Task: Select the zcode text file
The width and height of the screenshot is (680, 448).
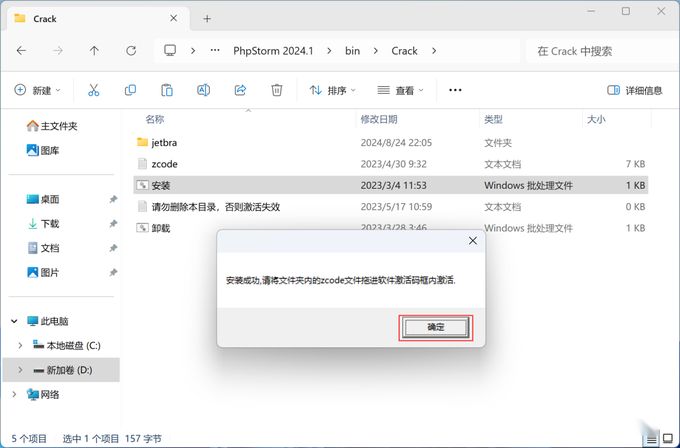Action: (391, 164)
